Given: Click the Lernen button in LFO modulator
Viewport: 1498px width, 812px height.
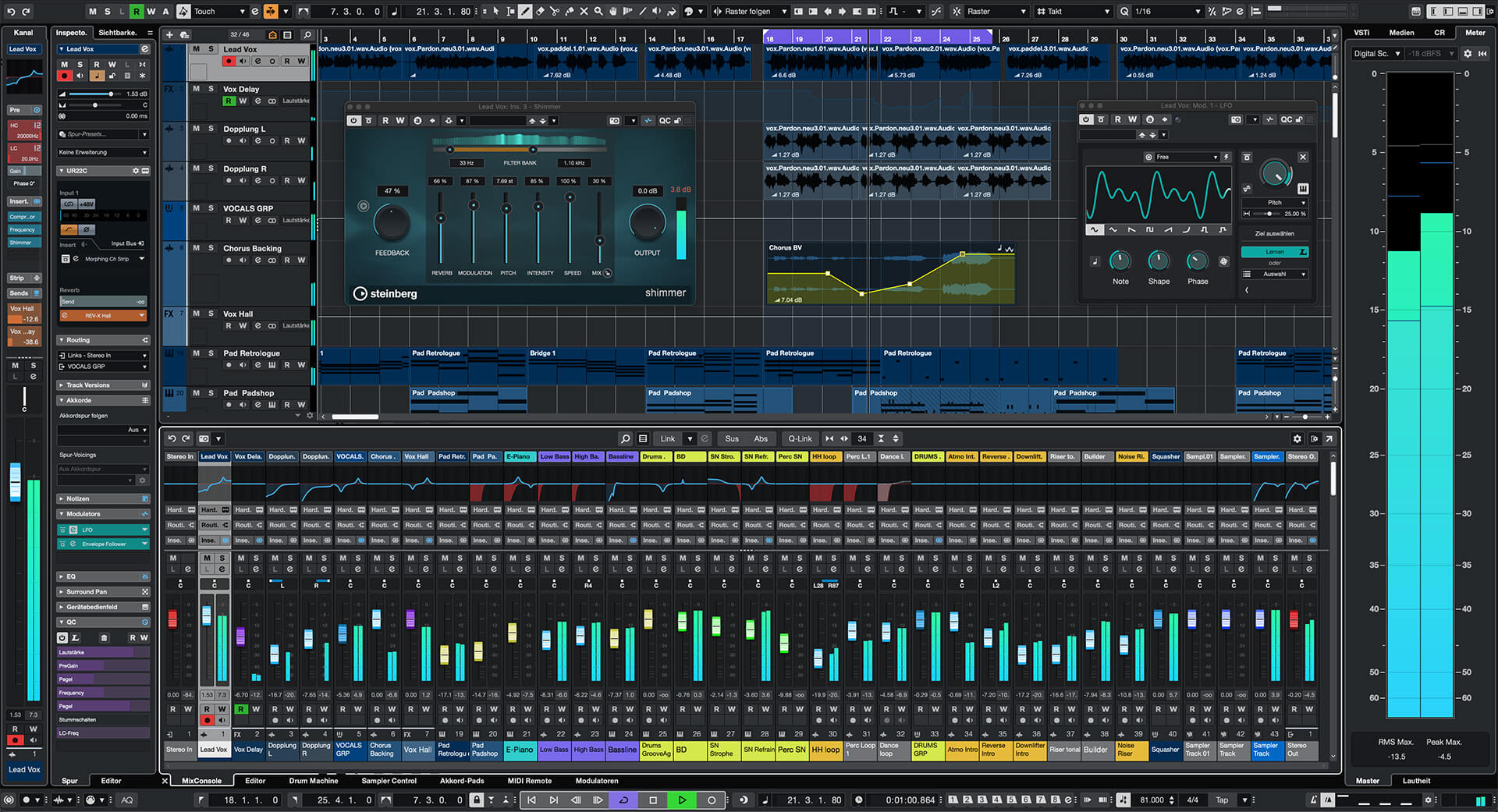Looking at the screenshot, I should (1274, 252).
